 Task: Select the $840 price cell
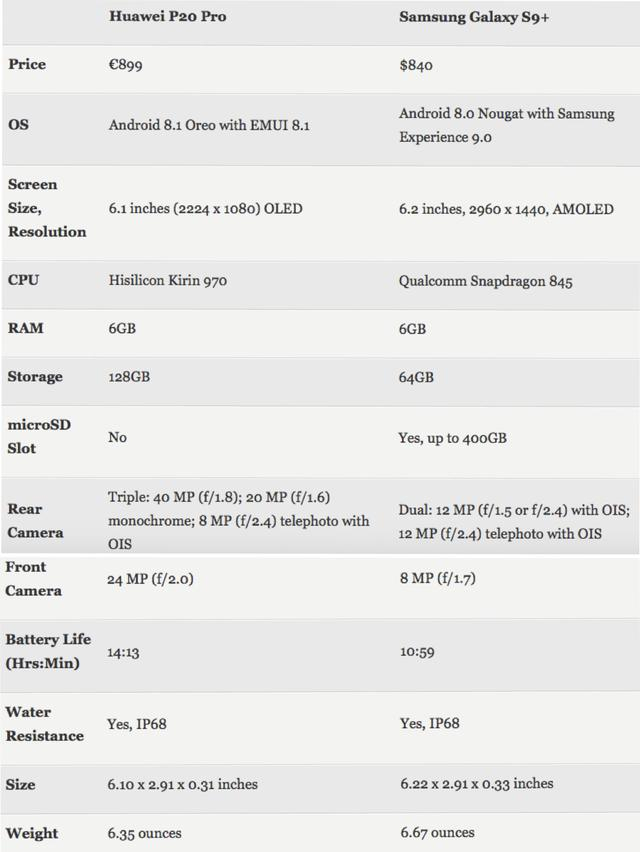tap(415, 65)
